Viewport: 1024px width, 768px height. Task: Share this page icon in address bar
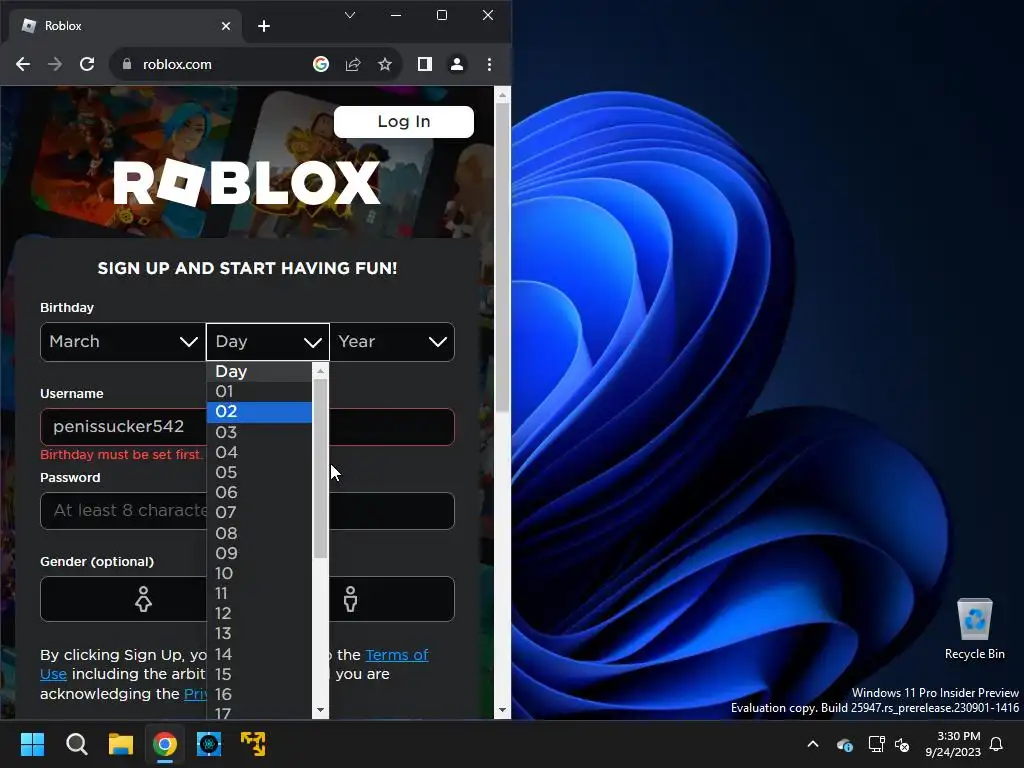[x=353, y=64]
